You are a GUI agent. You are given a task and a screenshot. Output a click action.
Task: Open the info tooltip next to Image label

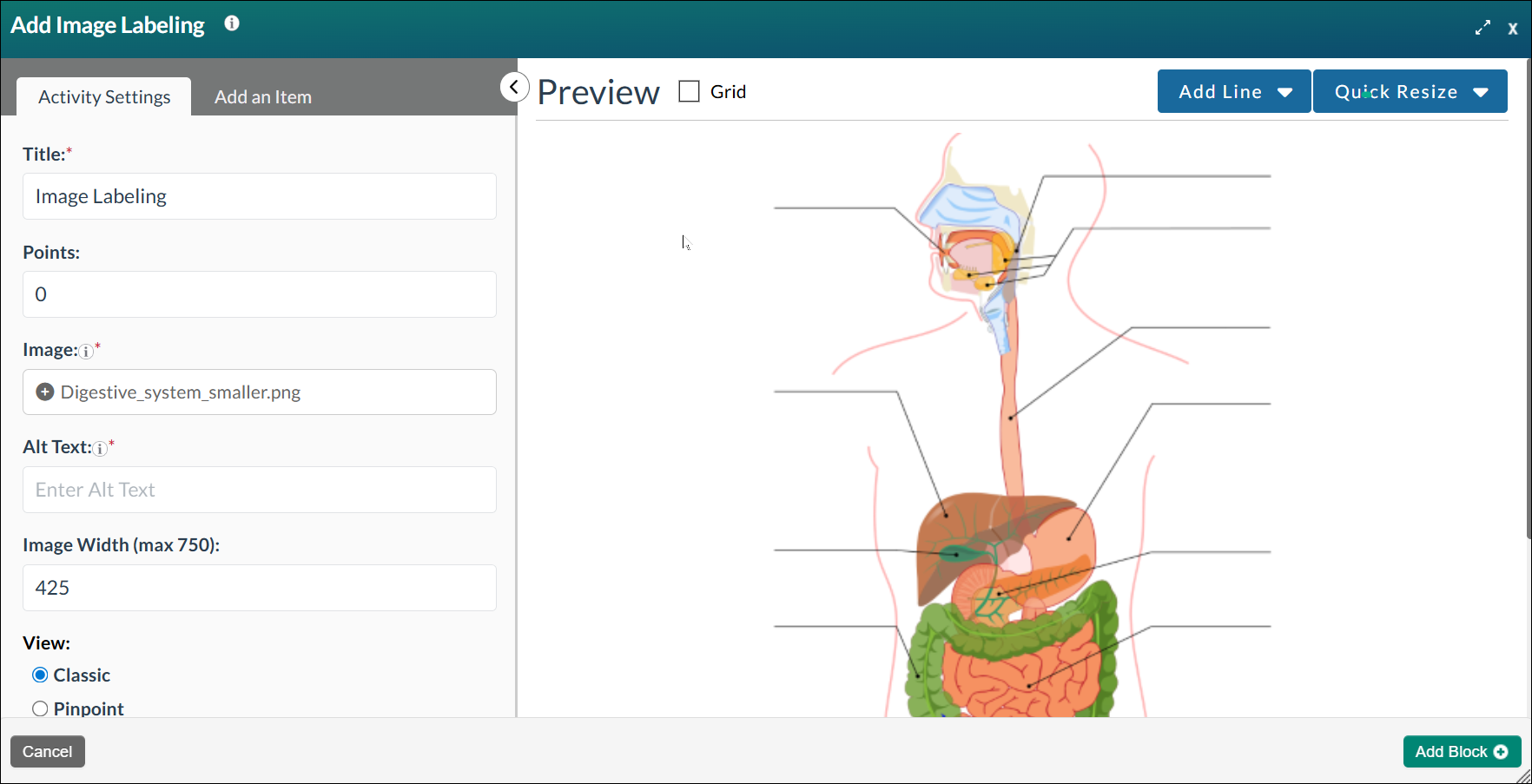[x=86, y=352]
